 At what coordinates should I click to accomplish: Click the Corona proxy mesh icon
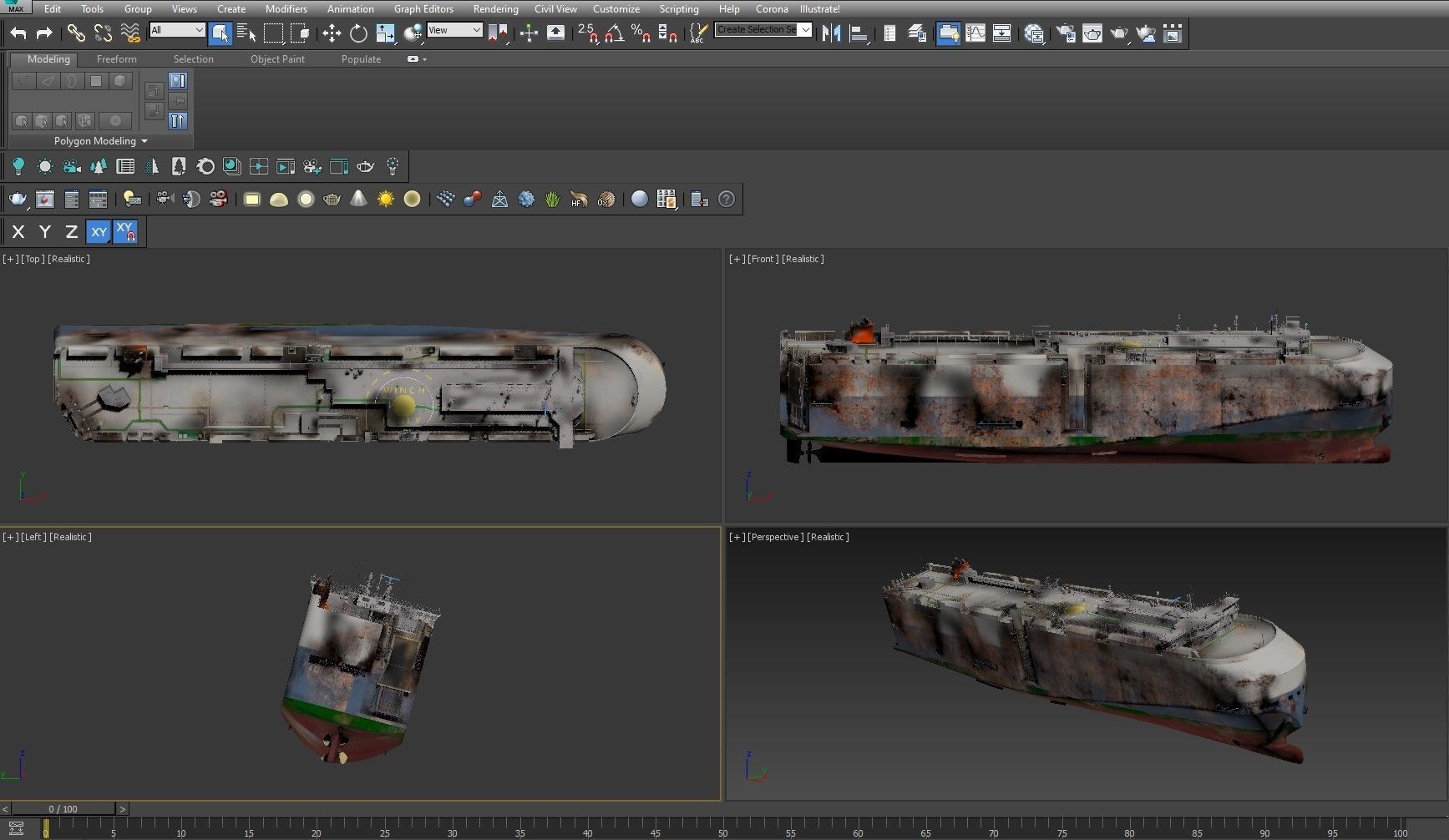pyautogui.click(x=499, y=199)
